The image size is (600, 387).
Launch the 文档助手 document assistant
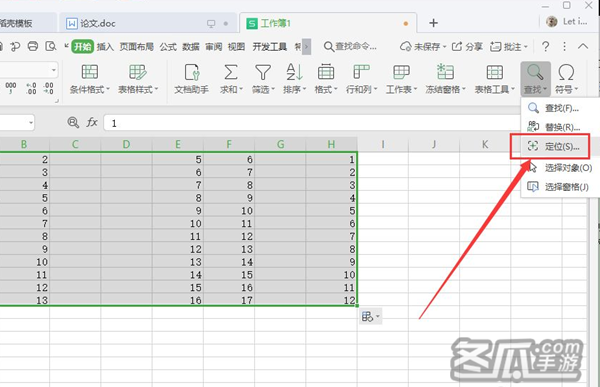coord(191,79)
